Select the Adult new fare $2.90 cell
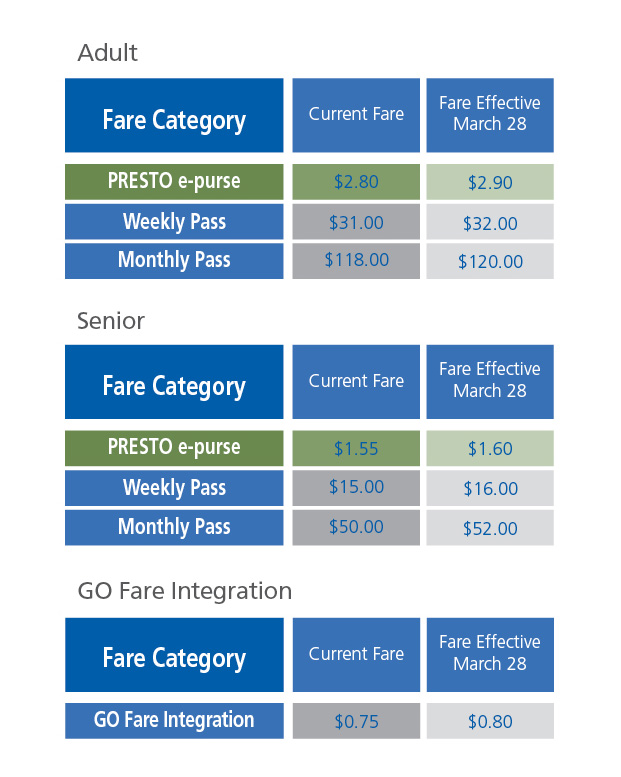The height and width of the screenshot is (777, 621). [x=490, y=182]
